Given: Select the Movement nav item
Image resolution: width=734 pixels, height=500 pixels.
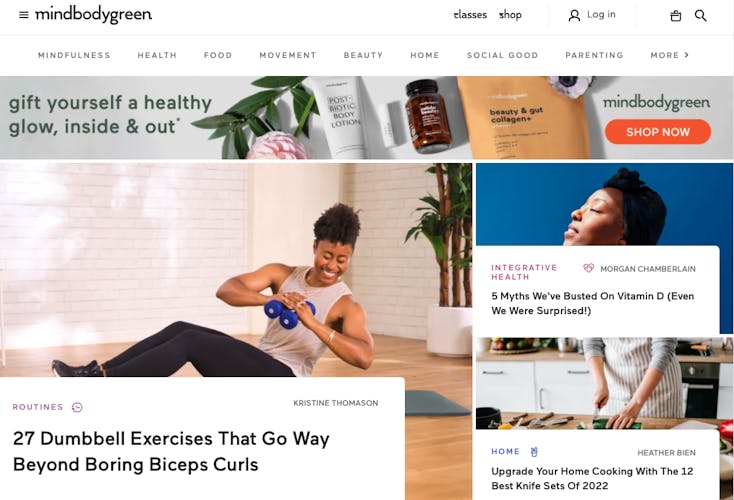Looking at the screenshot, I should (x=288, y=55).
